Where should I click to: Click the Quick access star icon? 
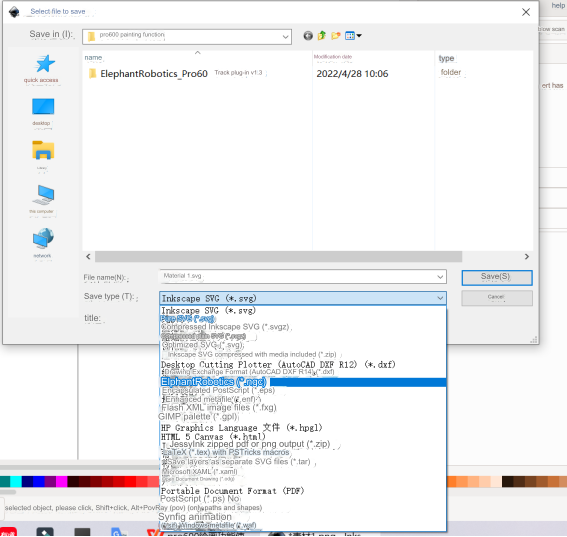(x=45, y=64)
